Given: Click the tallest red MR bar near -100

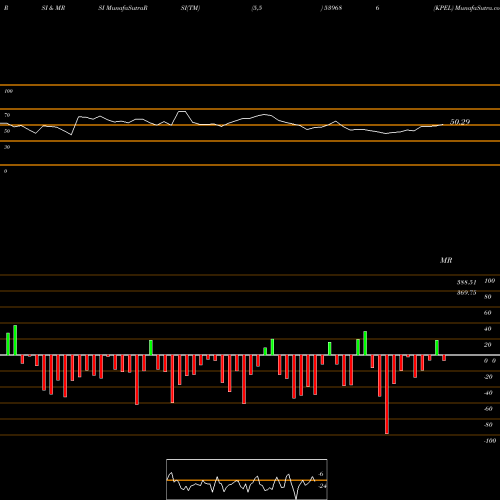Looking at the screenshot, I should 387,394.
